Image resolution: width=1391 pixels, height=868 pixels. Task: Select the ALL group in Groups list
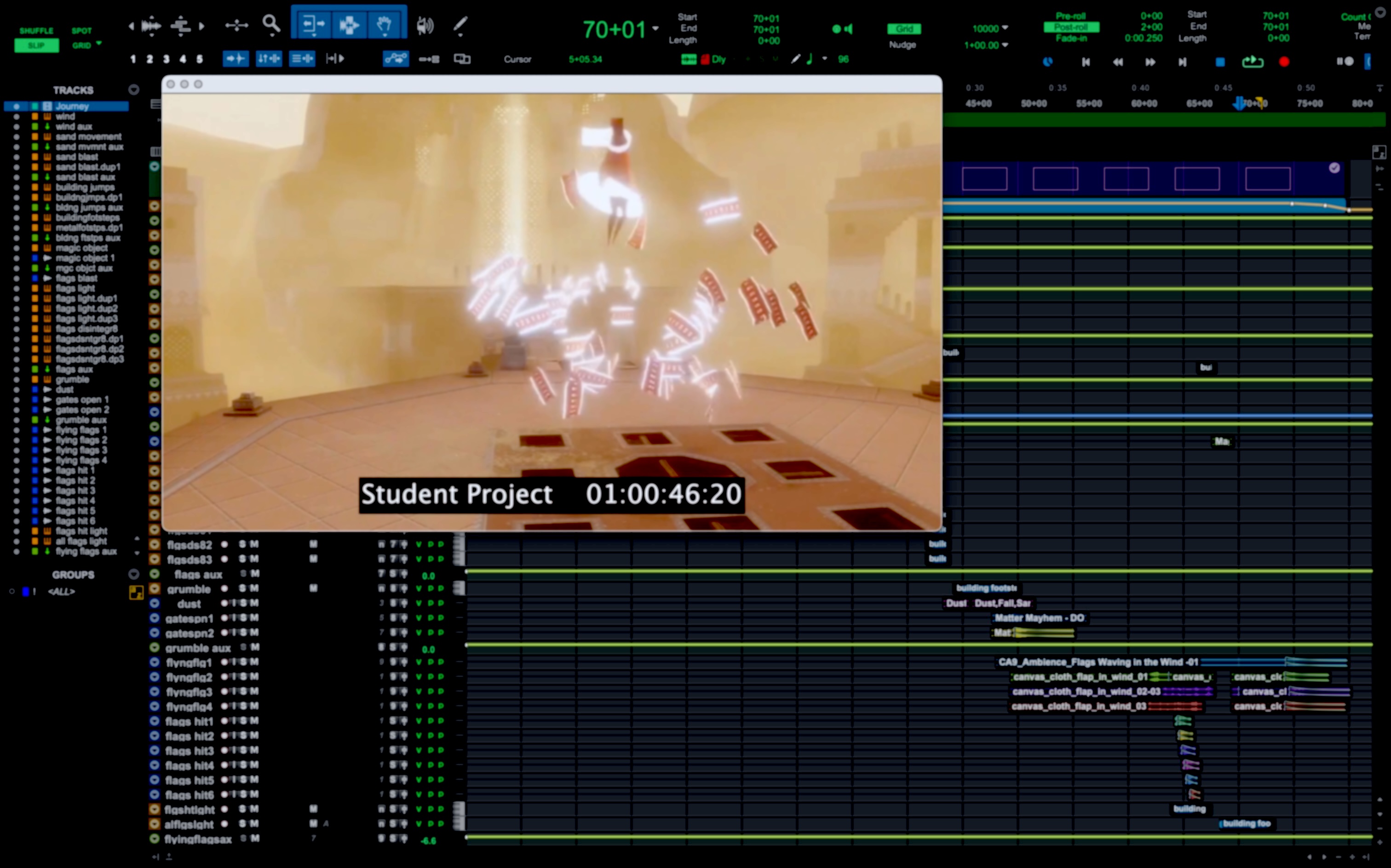tap(62, 591)
